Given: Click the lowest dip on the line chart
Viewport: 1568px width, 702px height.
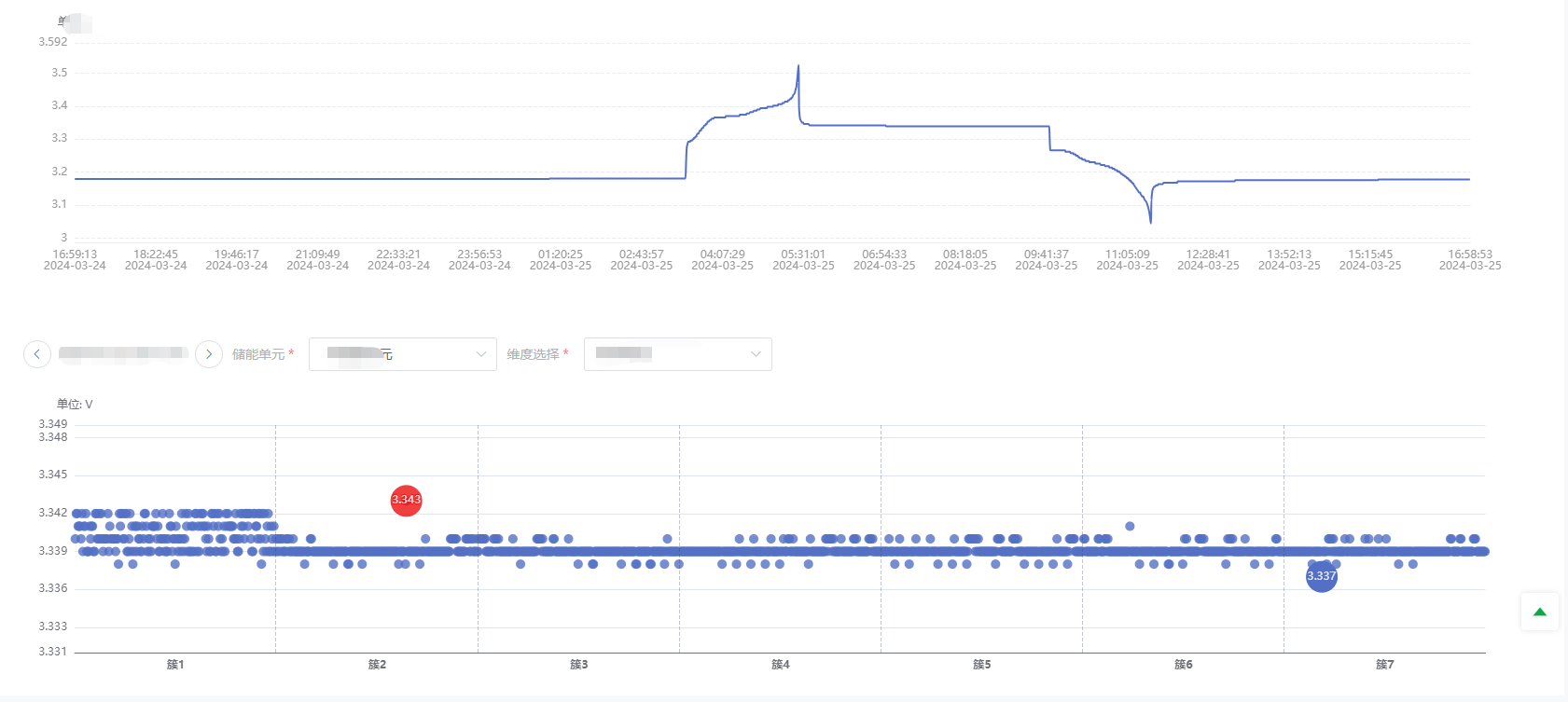Looking at the screenshot, I should [1150, 222].
